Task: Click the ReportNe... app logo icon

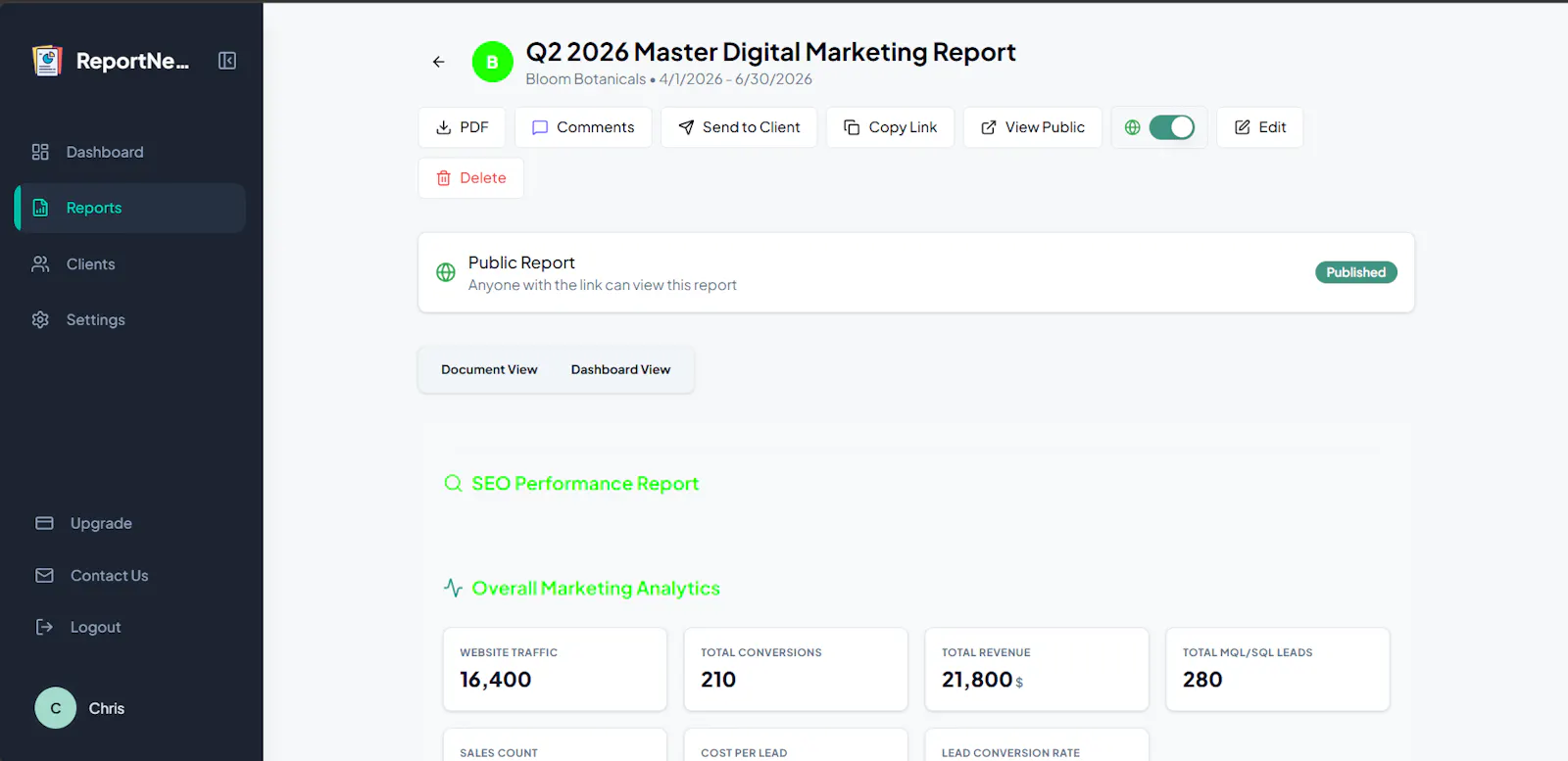Action: click(47, 61)
